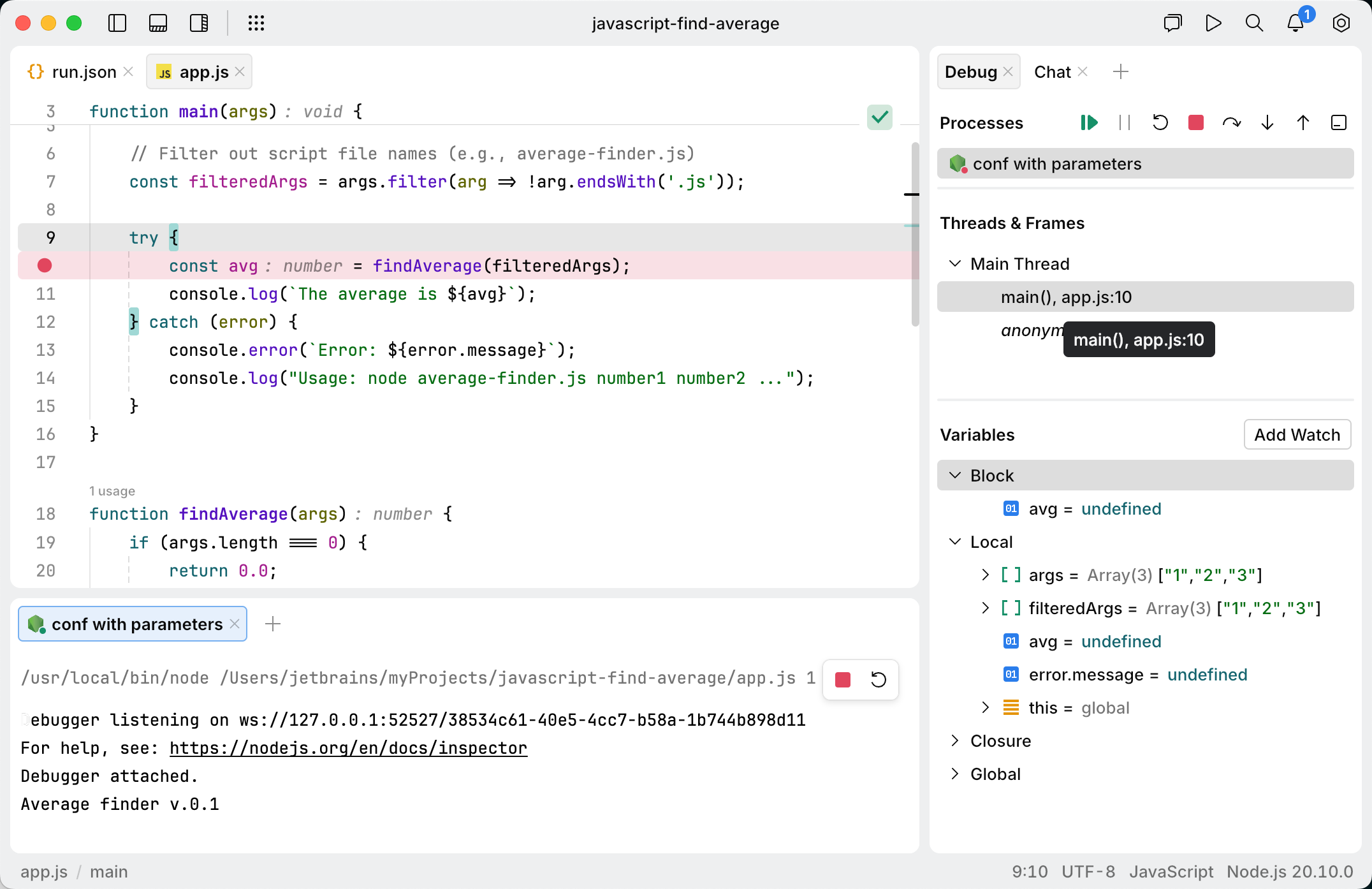Restart the debugger
Viewport: 1372px width, 889px height.
[1160, 122]
